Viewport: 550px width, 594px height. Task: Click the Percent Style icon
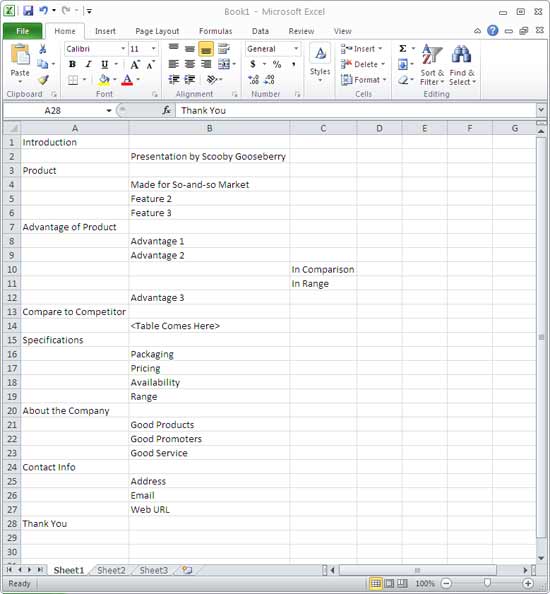pyautogui.click(x=277, y=64)
